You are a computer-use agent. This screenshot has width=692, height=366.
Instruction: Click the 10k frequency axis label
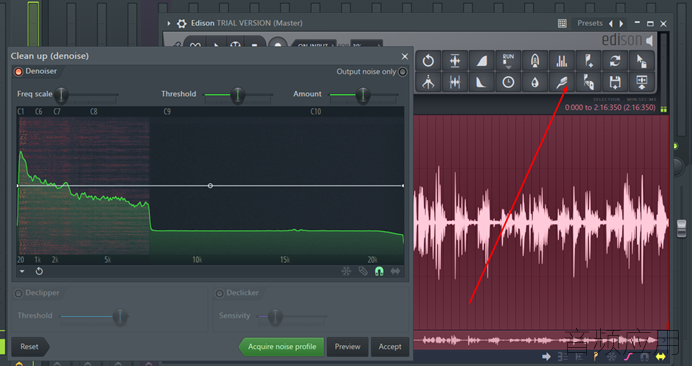click(x=197, y=260)
